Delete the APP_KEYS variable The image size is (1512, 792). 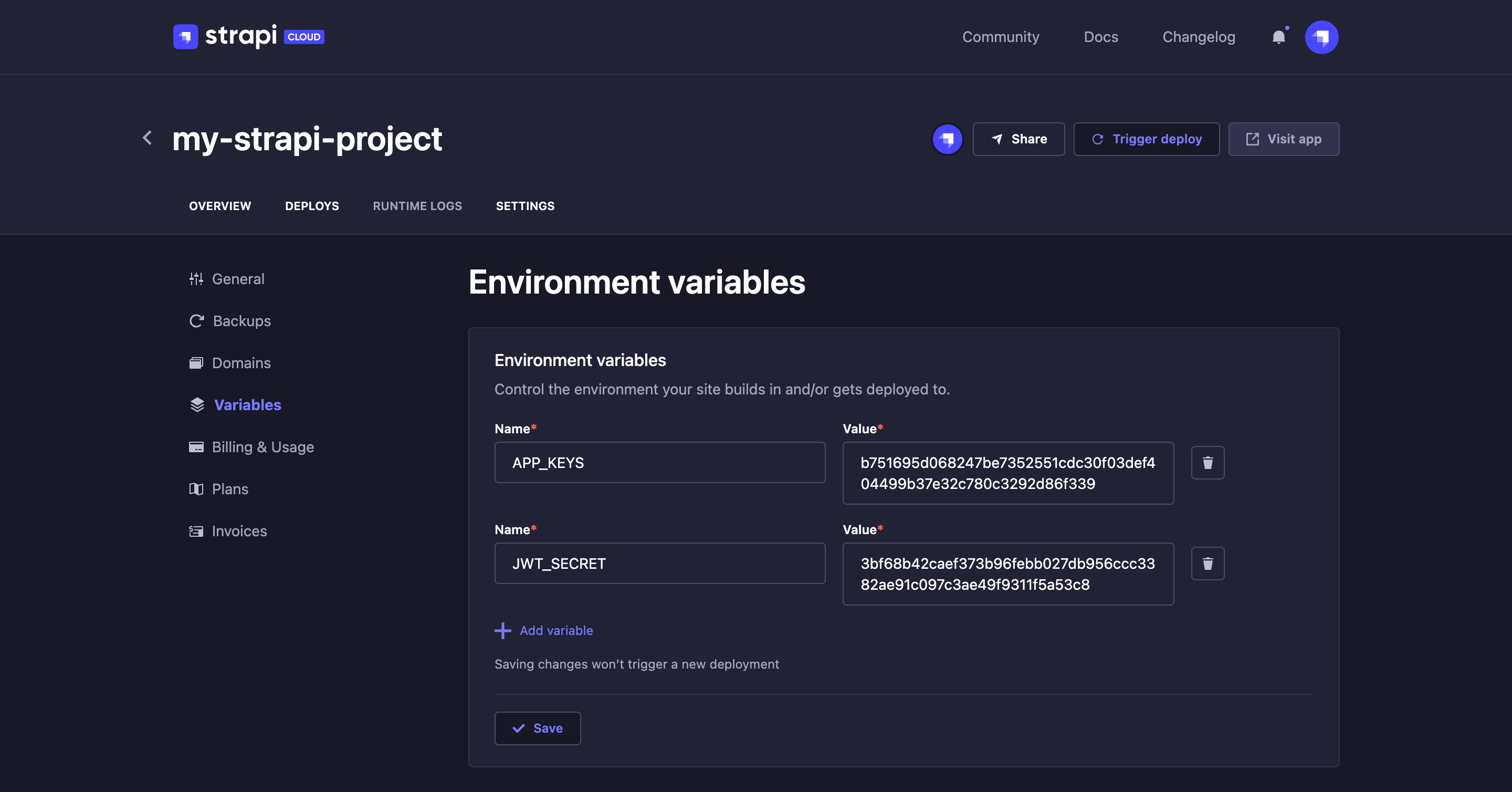(x=1207, y=462)
